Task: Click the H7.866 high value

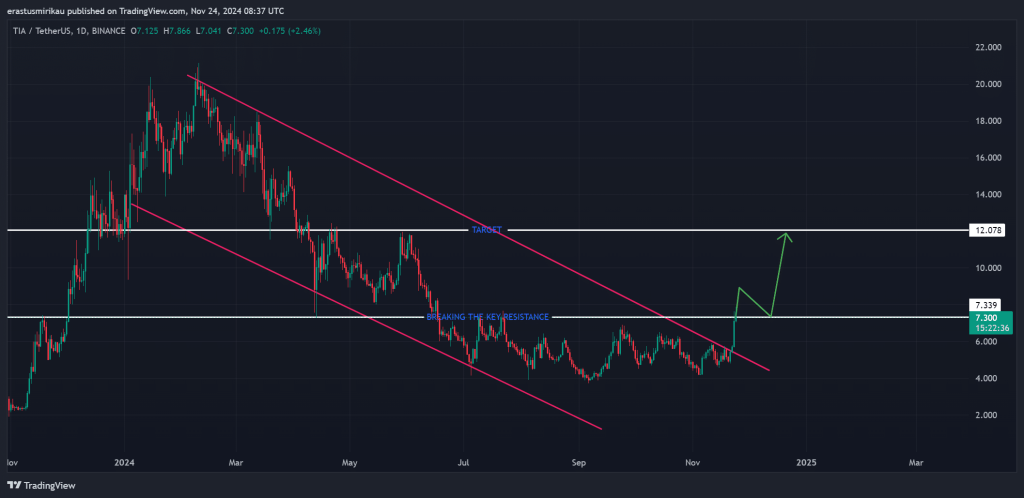Action: click(176, 31)
